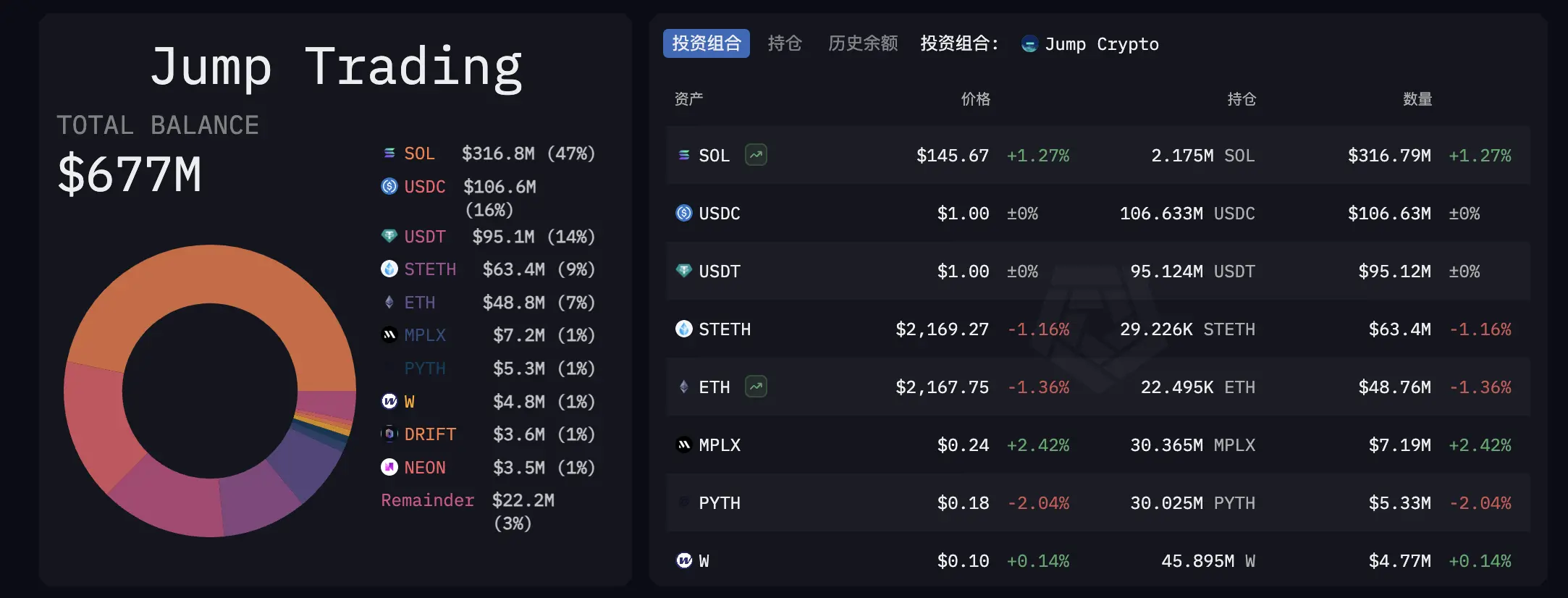
Task: Click the SOL token icon in the asset table
Action: [x=683, y=154]
